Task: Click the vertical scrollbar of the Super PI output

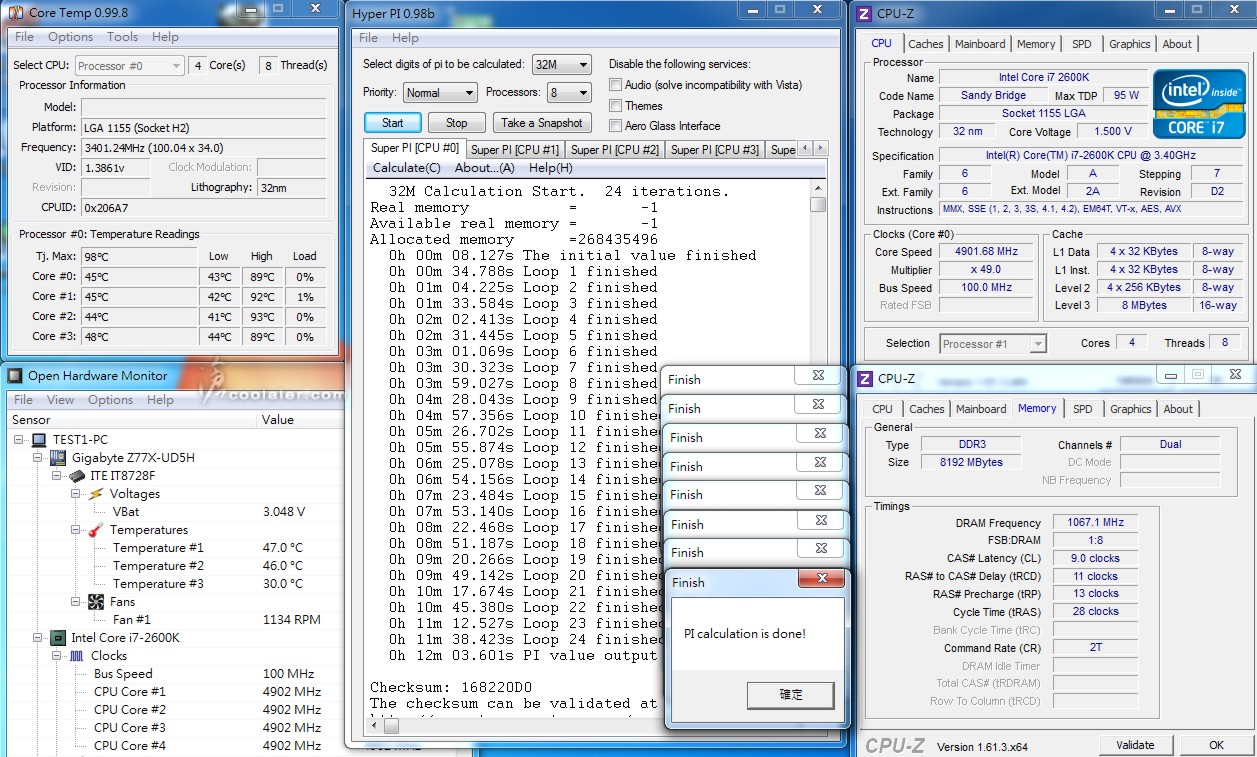Action: (x=818, y=446)
